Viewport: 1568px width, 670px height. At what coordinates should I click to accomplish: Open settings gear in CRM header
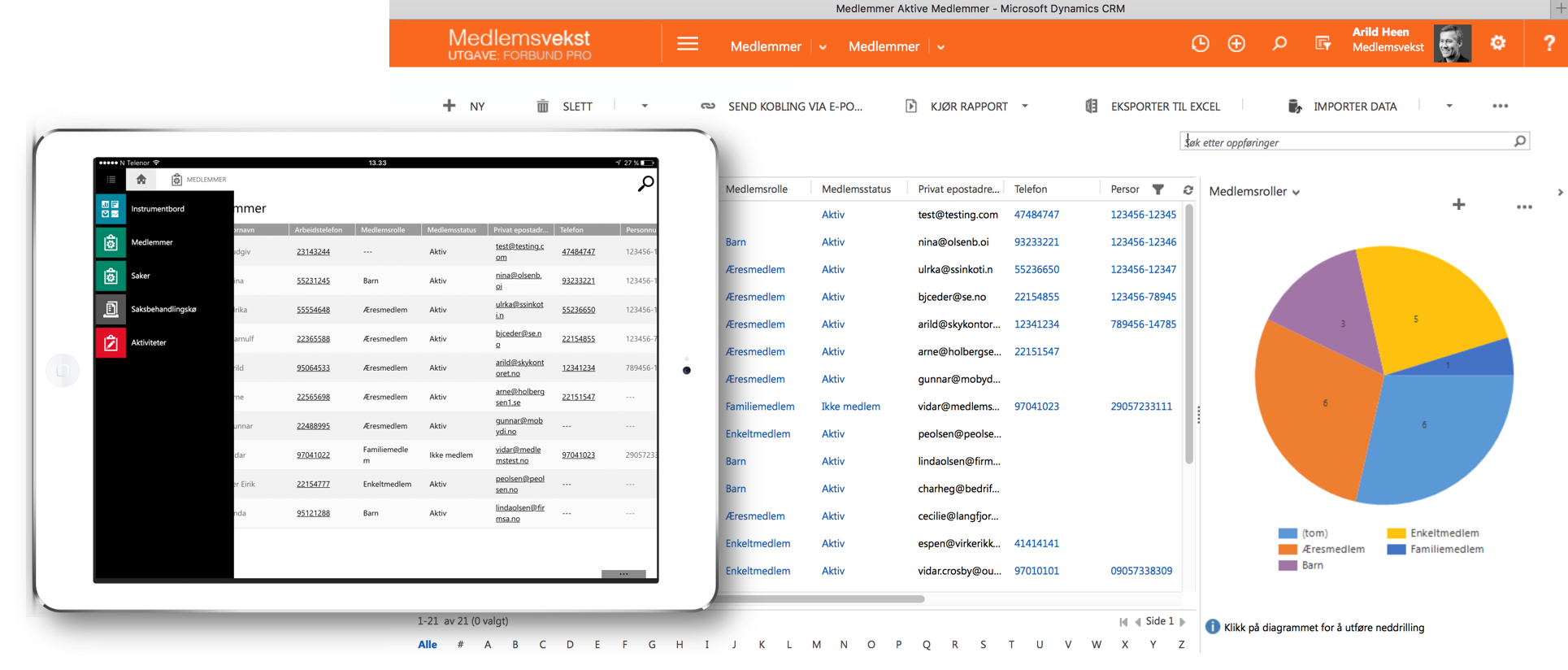(1498, 43)
